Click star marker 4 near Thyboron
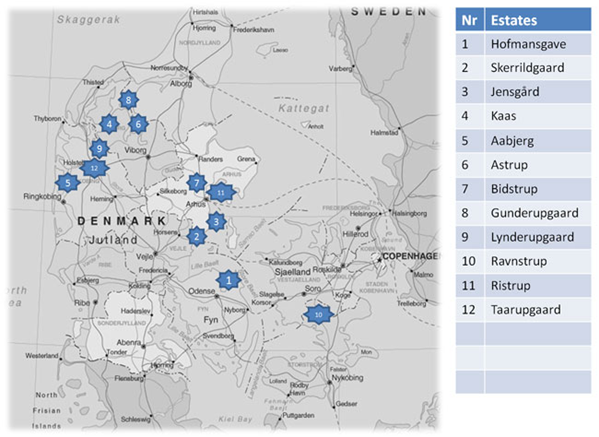Image resolution: width=599 pixels, height=437 pixels. point(109,124)
